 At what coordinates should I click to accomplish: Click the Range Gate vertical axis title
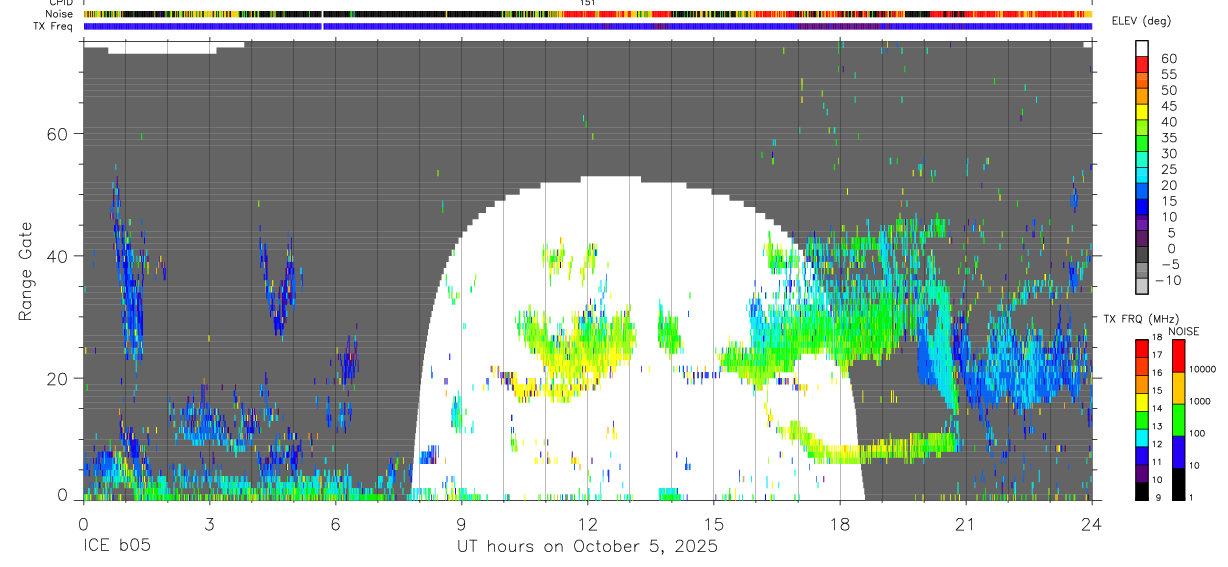coord(25,273)
